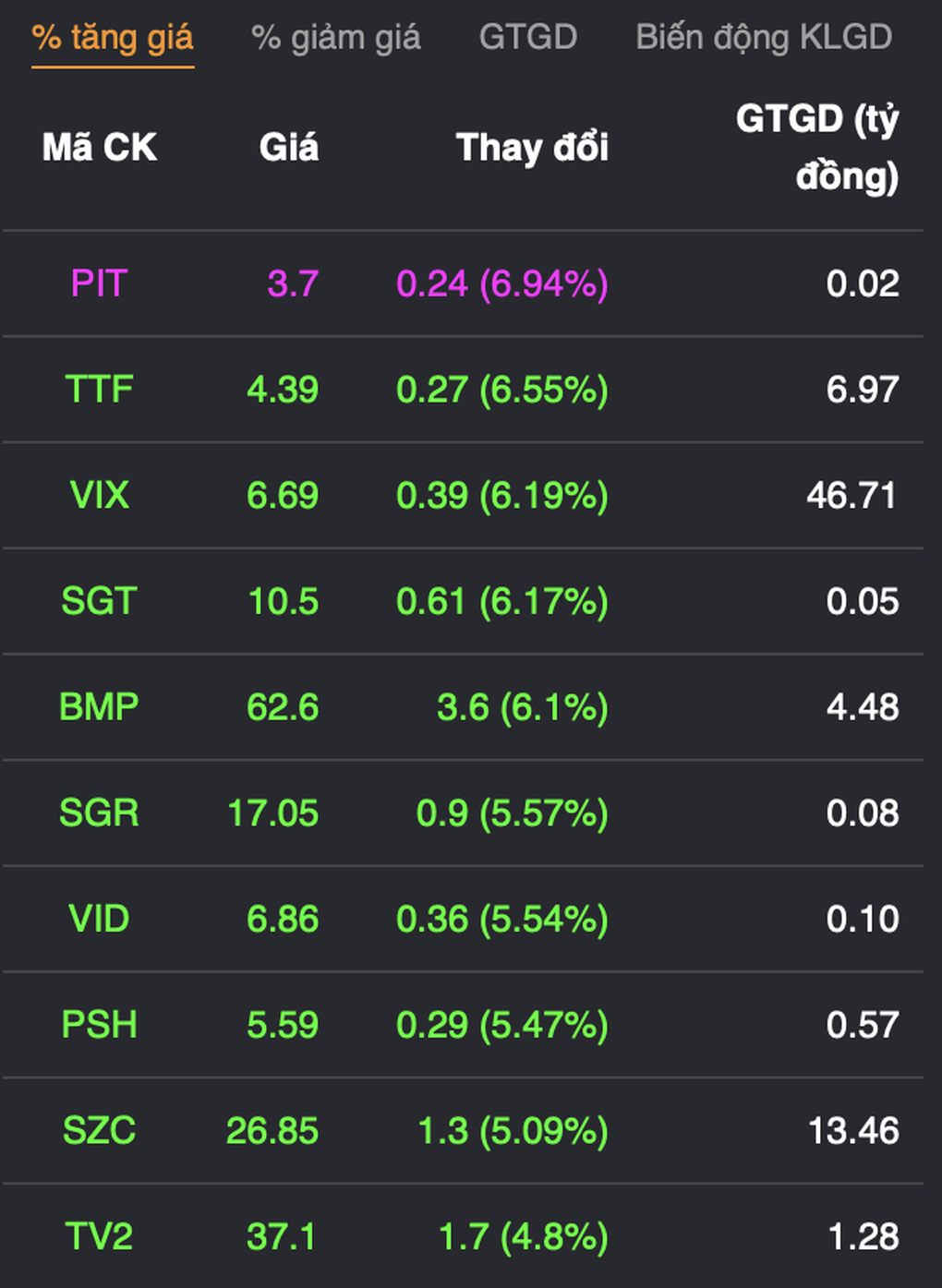Click the GTGD (tỷ đồng) column header
This screenshot has width=942, height=1288.
[817, 148]
